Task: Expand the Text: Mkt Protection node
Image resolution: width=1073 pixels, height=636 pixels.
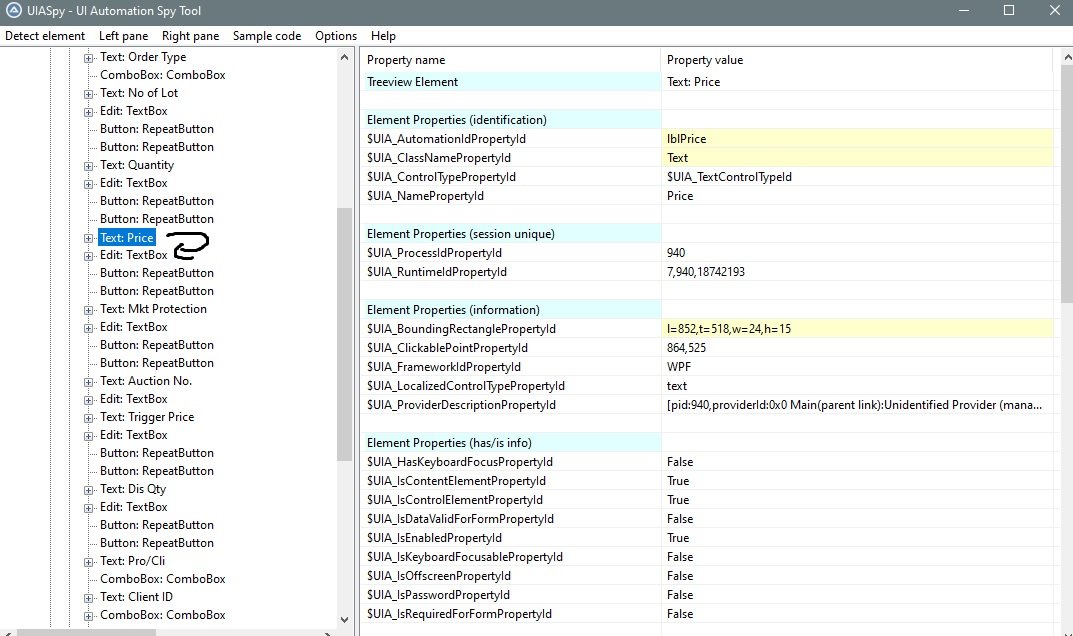Action: coord(88,310)
